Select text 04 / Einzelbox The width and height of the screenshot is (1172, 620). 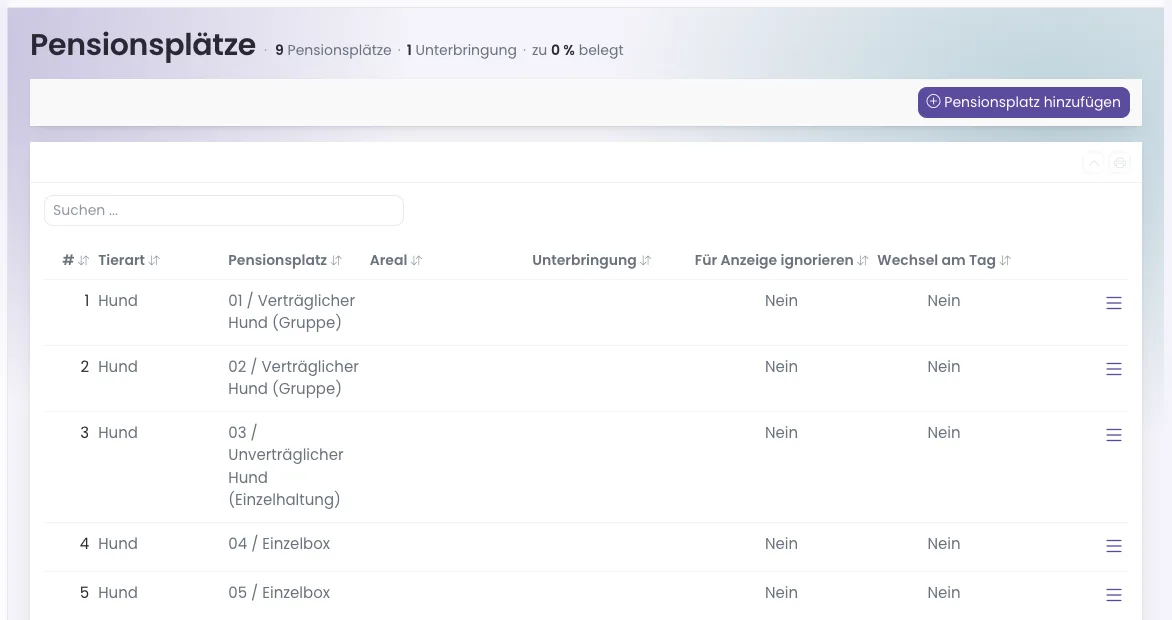pyautogui.click(x=279, y=544)
